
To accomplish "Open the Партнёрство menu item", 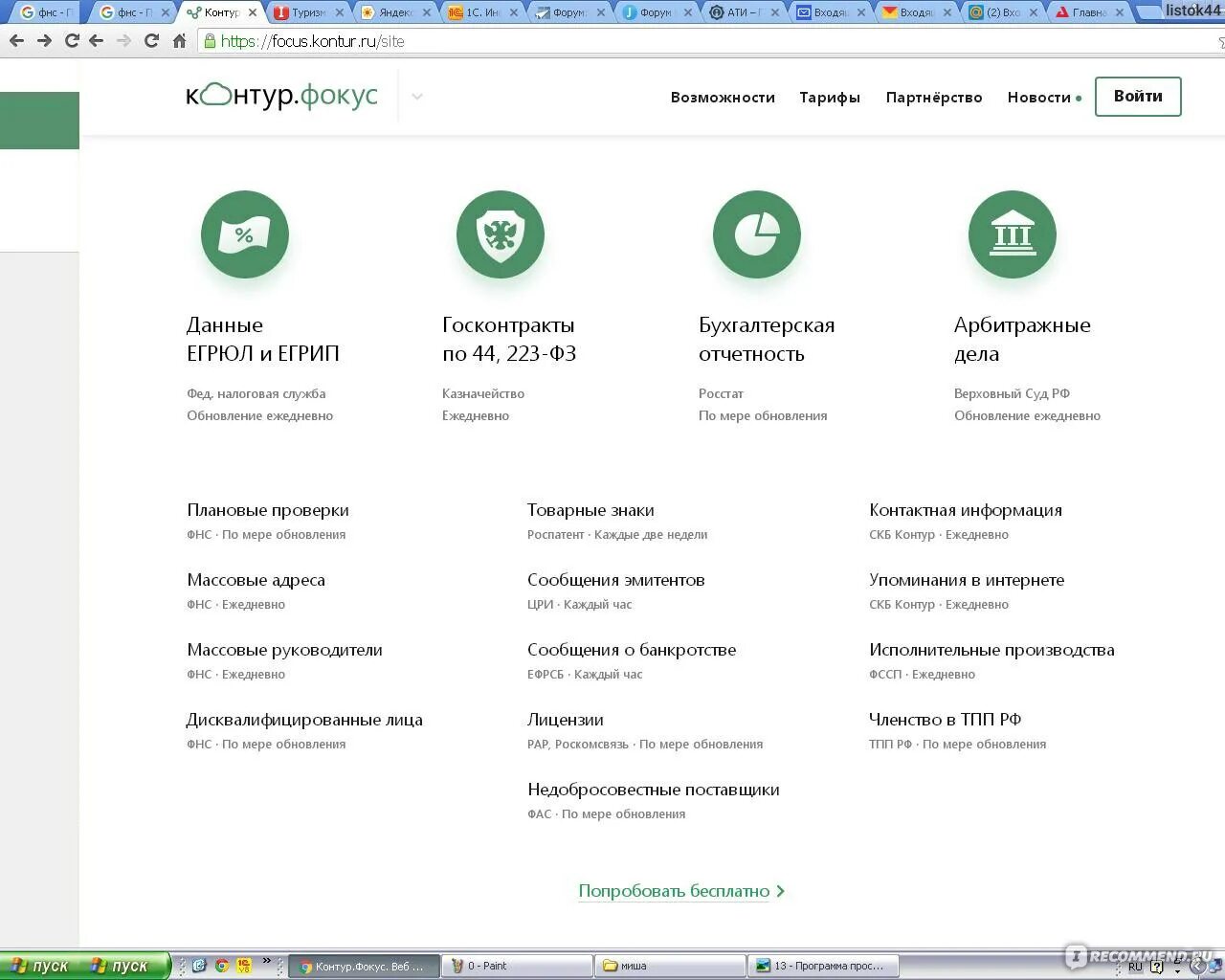I will coord(934,98).
